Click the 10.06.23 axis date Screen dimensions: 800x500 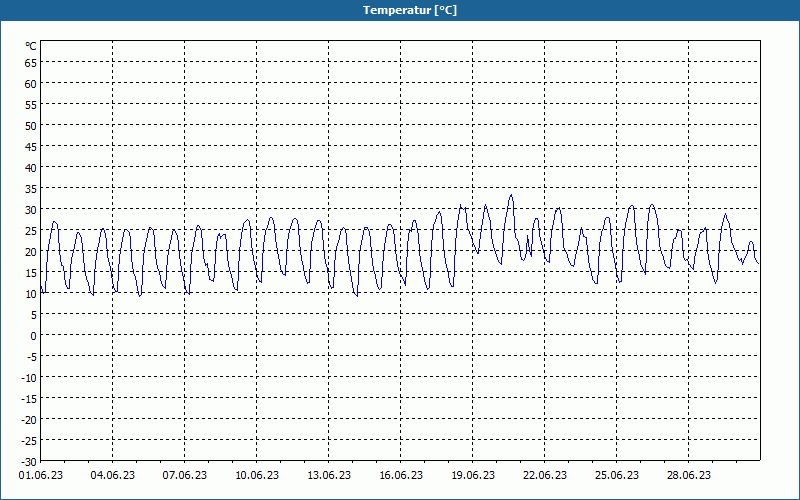[257, 475]
